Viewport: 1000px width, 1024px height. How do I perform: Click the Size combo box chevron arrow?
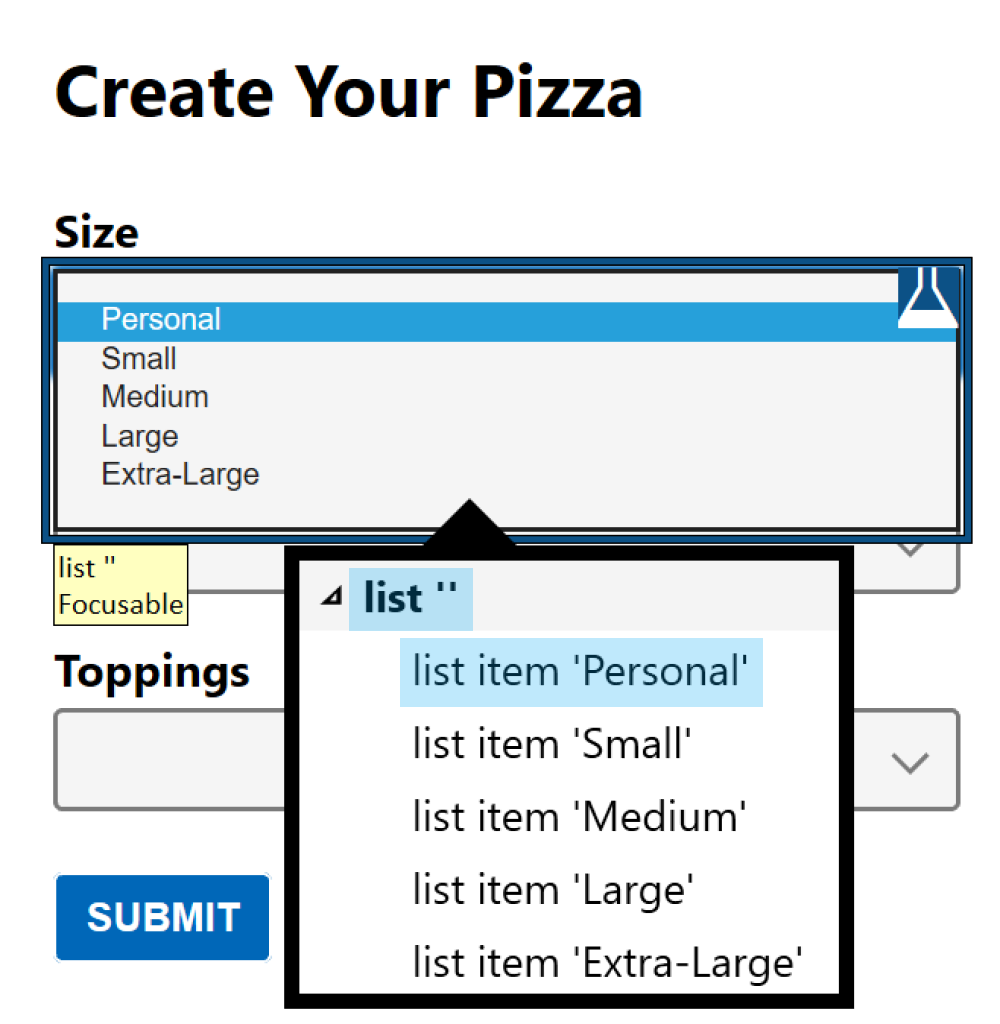[x=909, y=551]
